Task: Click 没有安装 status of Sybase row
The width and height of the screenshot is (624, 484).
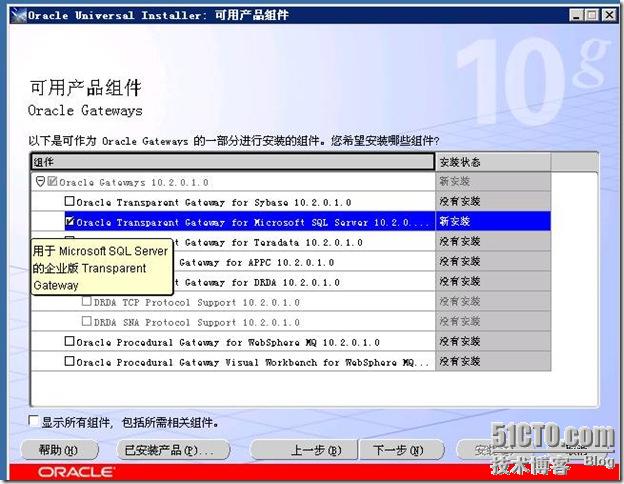Action: (493, 201)
